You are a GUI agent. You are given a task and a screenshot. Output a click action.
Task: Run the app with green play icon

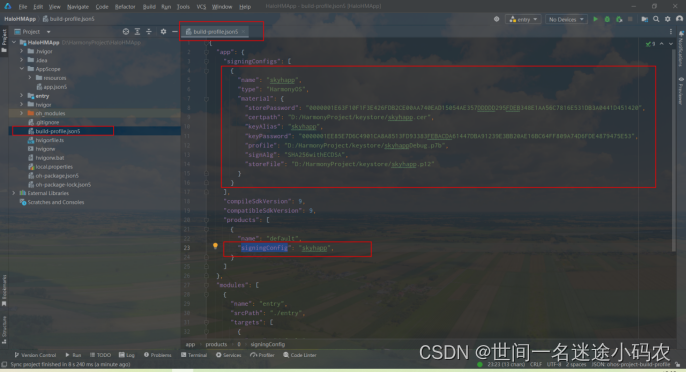[x=595, y=19]
